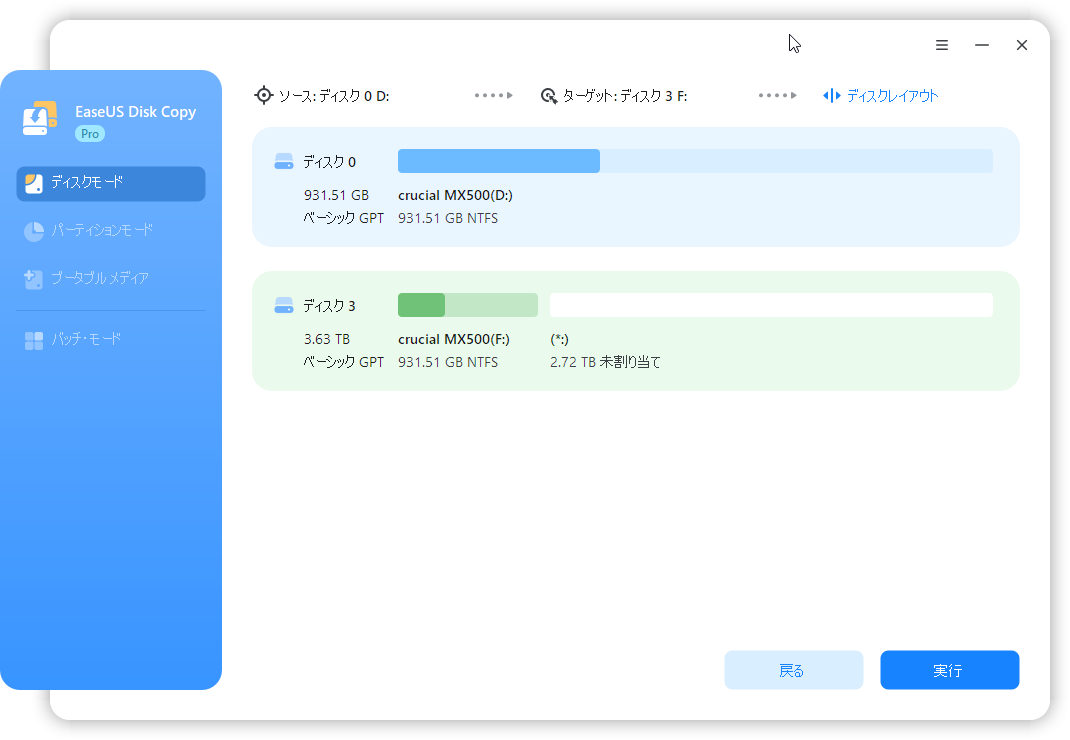Click the target search icon
This screenshot has height=740, width=1070.
tap(549, 96)
